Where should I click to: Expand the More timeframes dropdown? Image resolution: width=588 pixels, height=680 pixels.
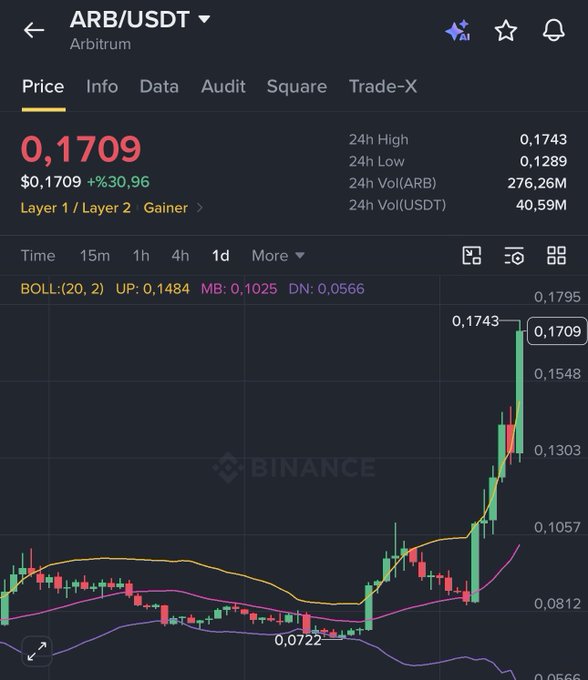coord(278,256)
